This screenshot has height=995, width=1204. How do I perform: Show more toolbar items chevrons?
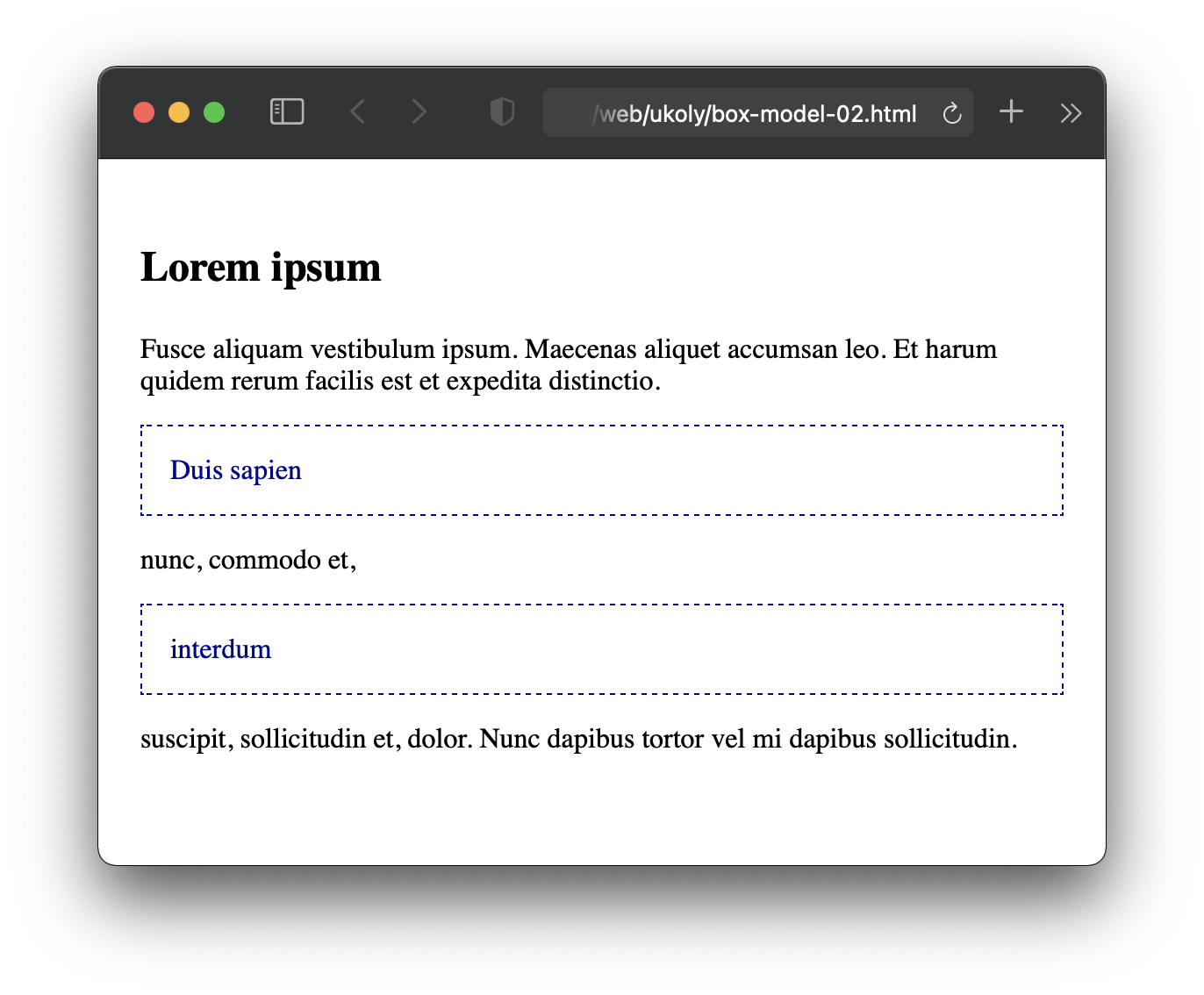click(1071, 113)
